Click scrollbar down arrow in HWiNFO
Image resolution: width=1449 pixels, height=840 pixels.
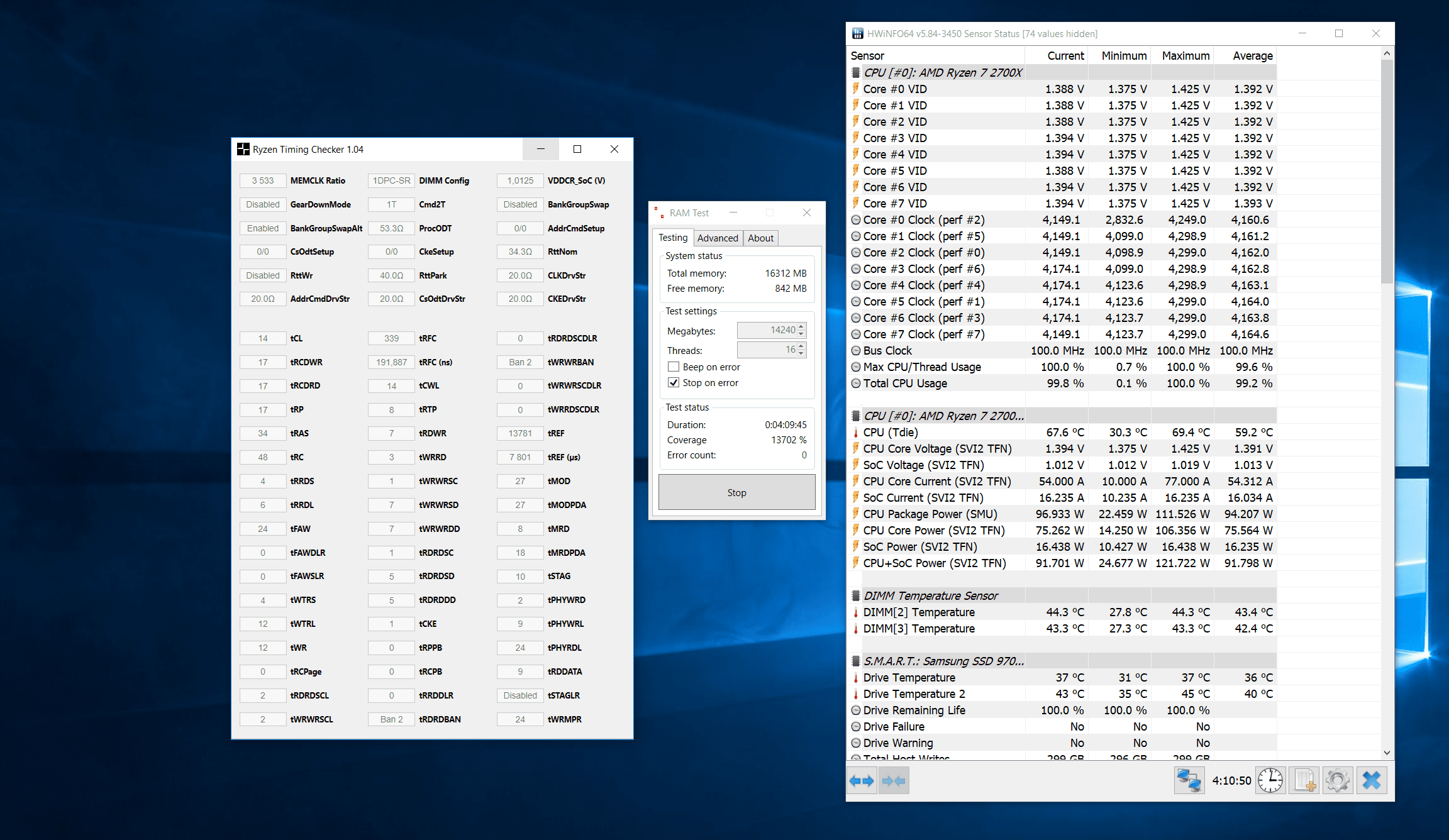1387,753
